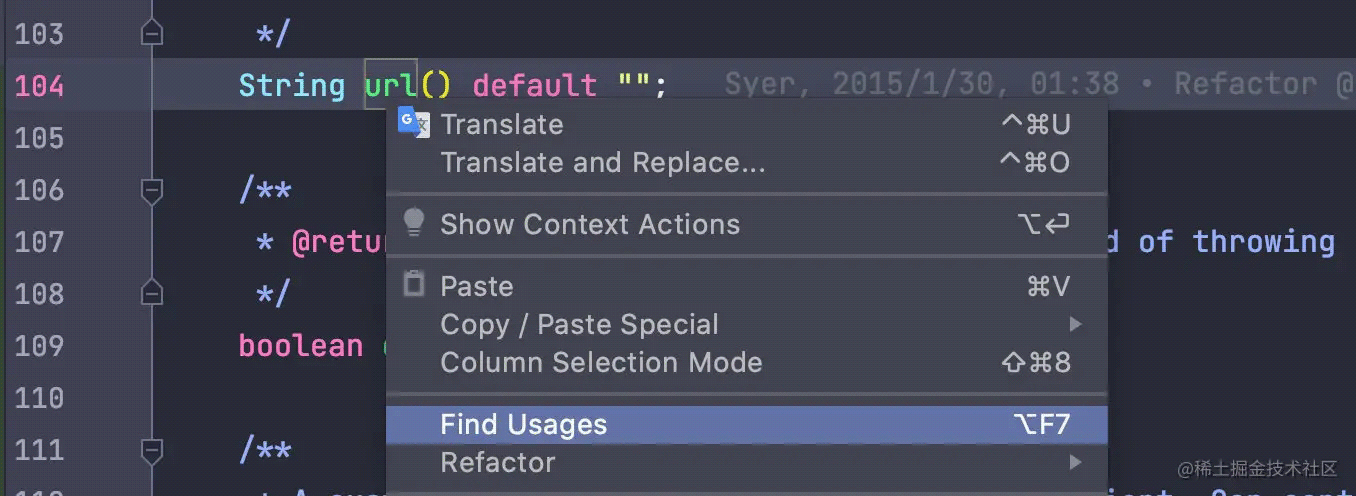The width and height of the screenshot is (1356, 496).
Task: Click the String keyword on line 104
Action: click(291, 85)
